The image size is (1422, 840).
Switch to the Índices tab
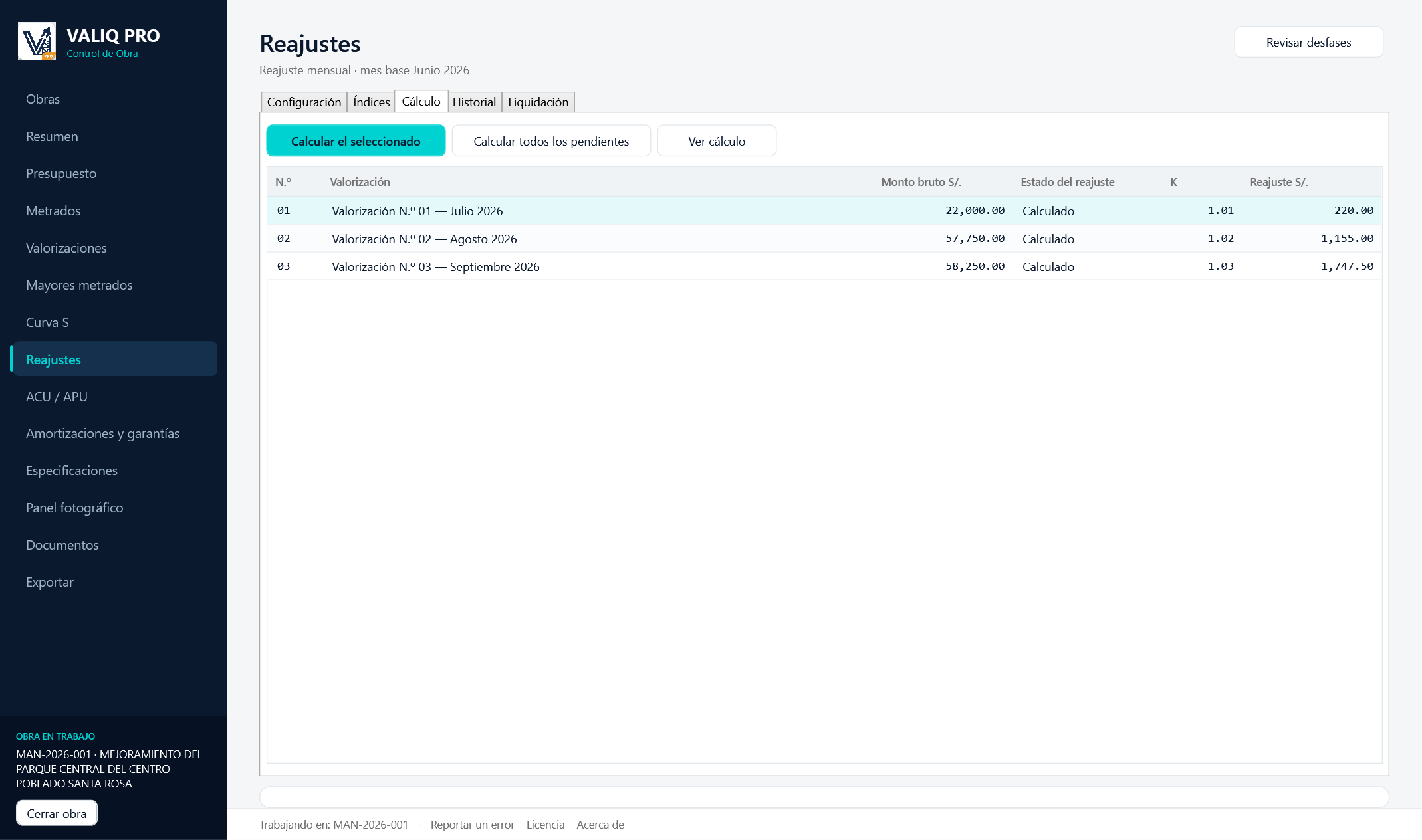click(371, 102)
